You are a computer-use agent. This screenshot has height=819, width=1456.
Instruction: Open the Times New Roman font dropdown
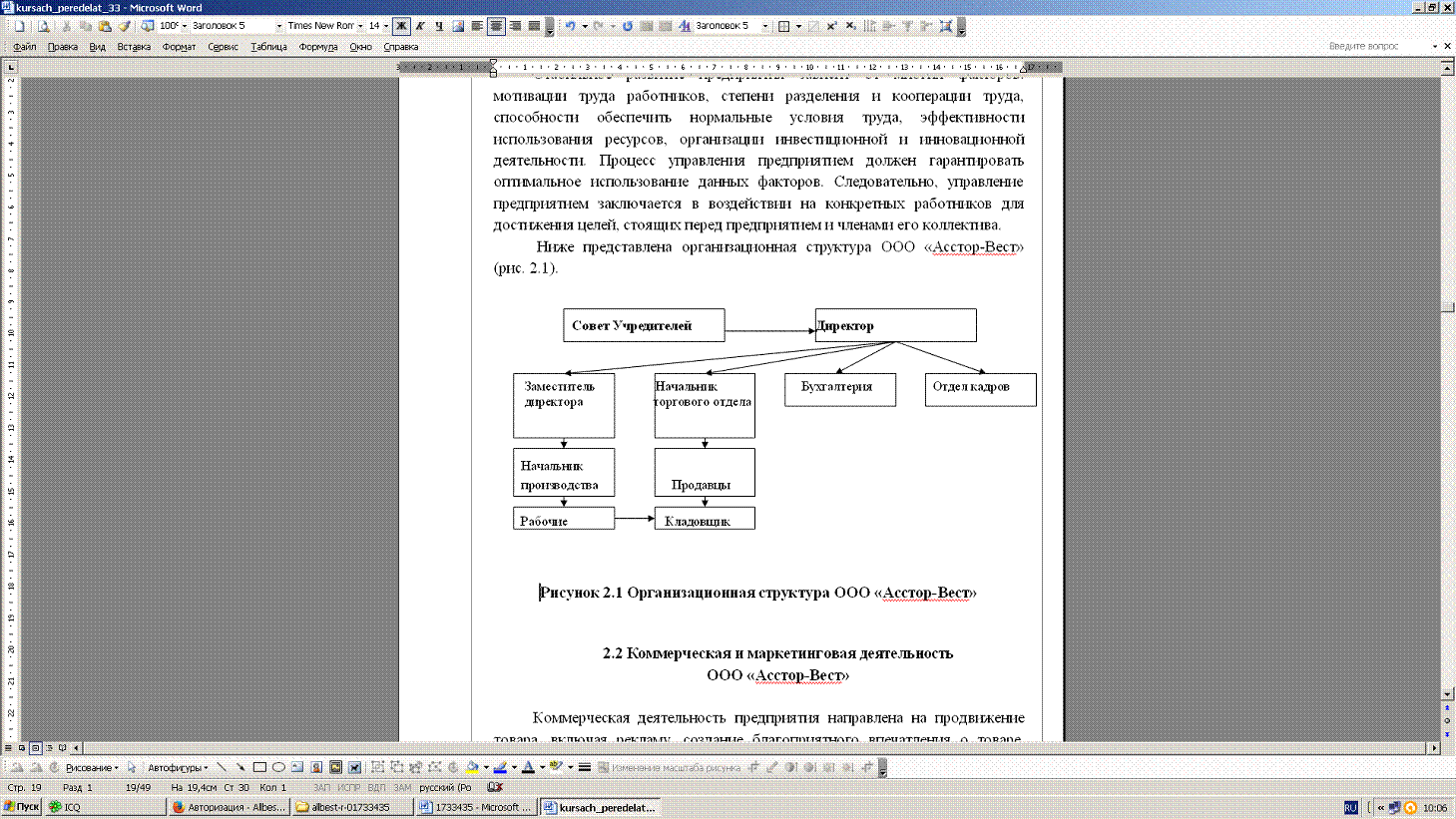pos(360,26)
